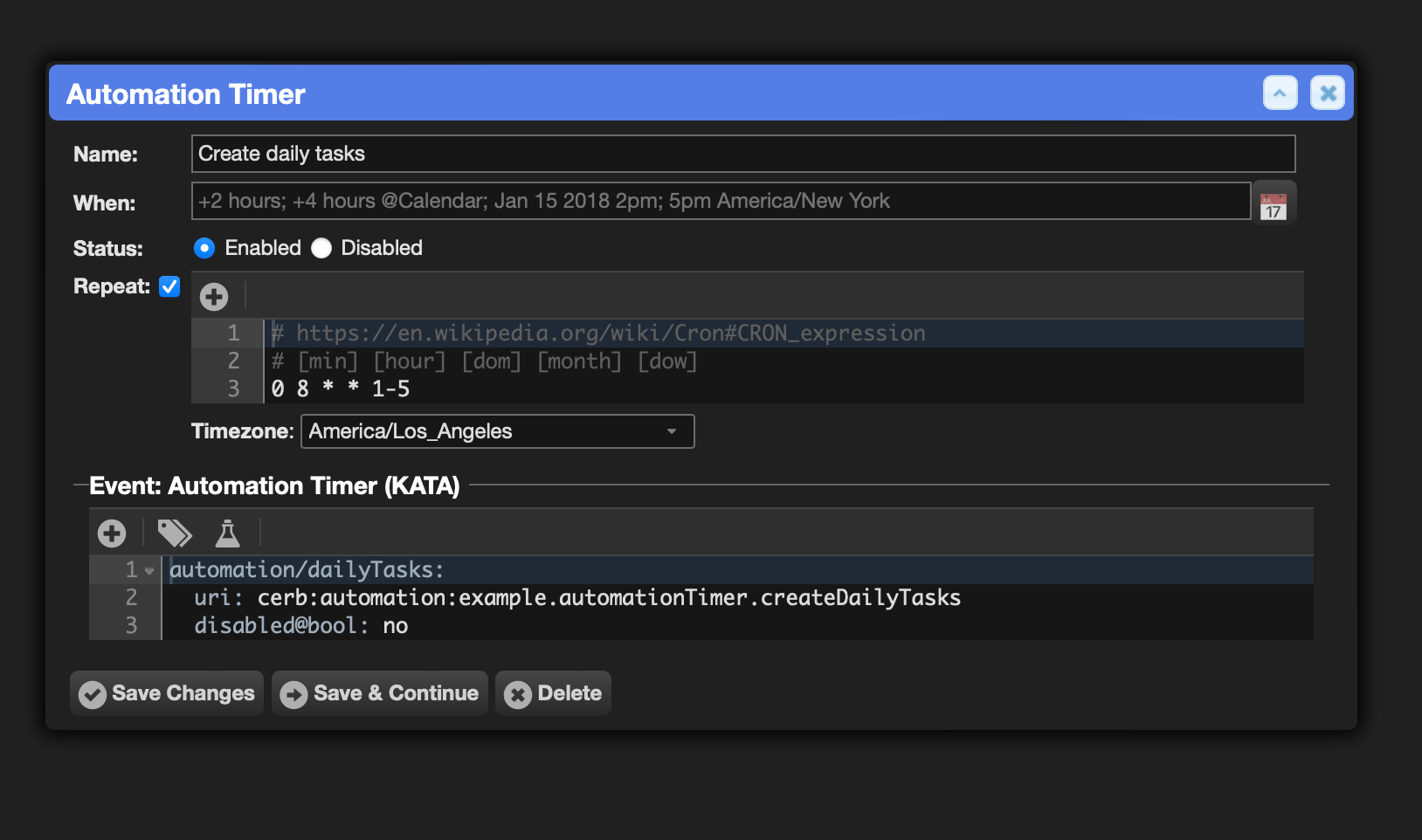
Task: Open the Timezone America/Los_Angeles dropdown
Action: tap(498, 431)
